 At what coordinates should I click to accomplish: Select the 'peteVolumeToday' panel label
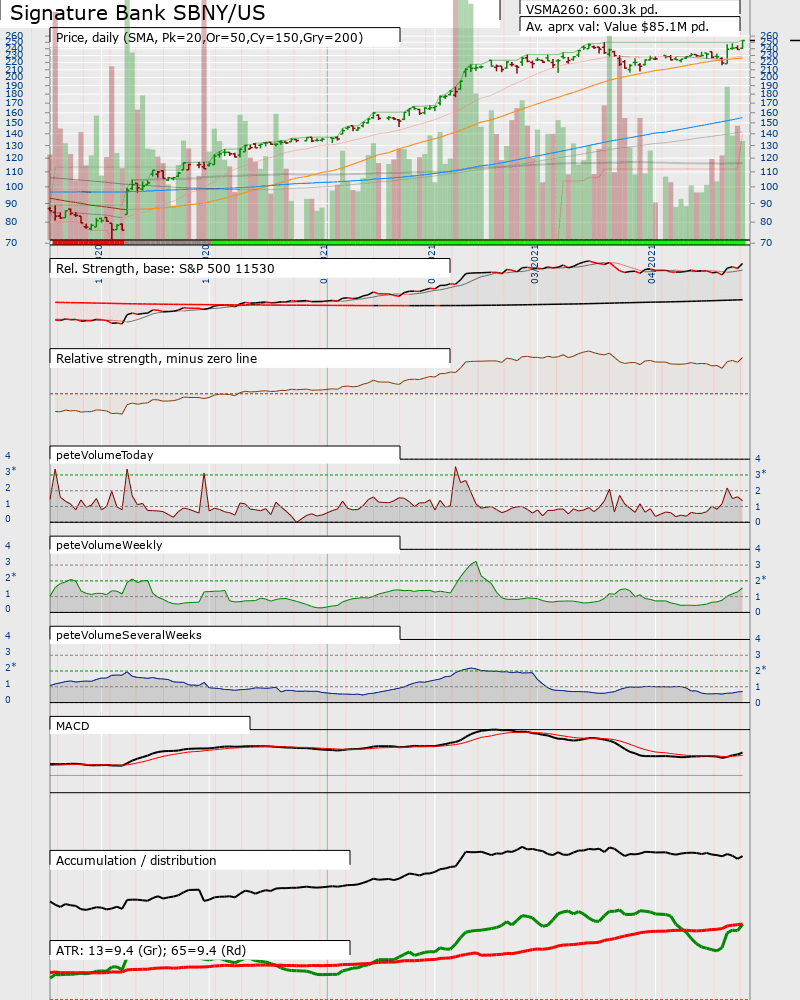tap(105, 455)
